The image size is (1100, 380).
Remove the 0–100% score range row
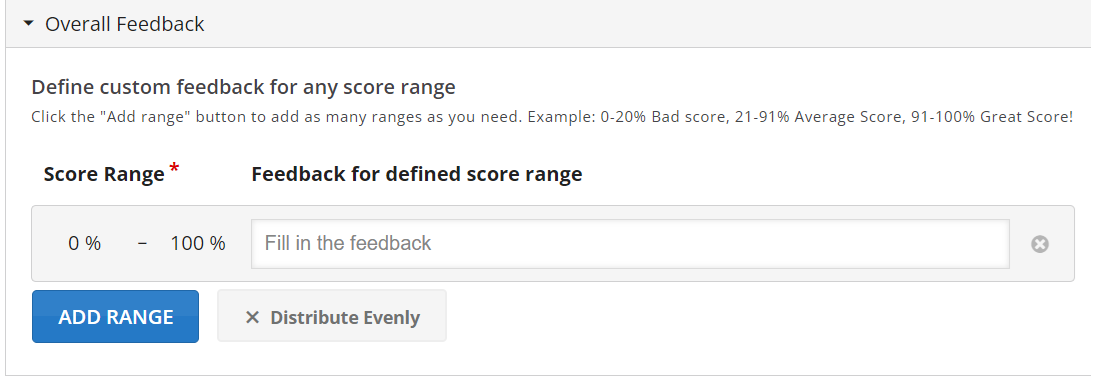(x=1040, y=244)
